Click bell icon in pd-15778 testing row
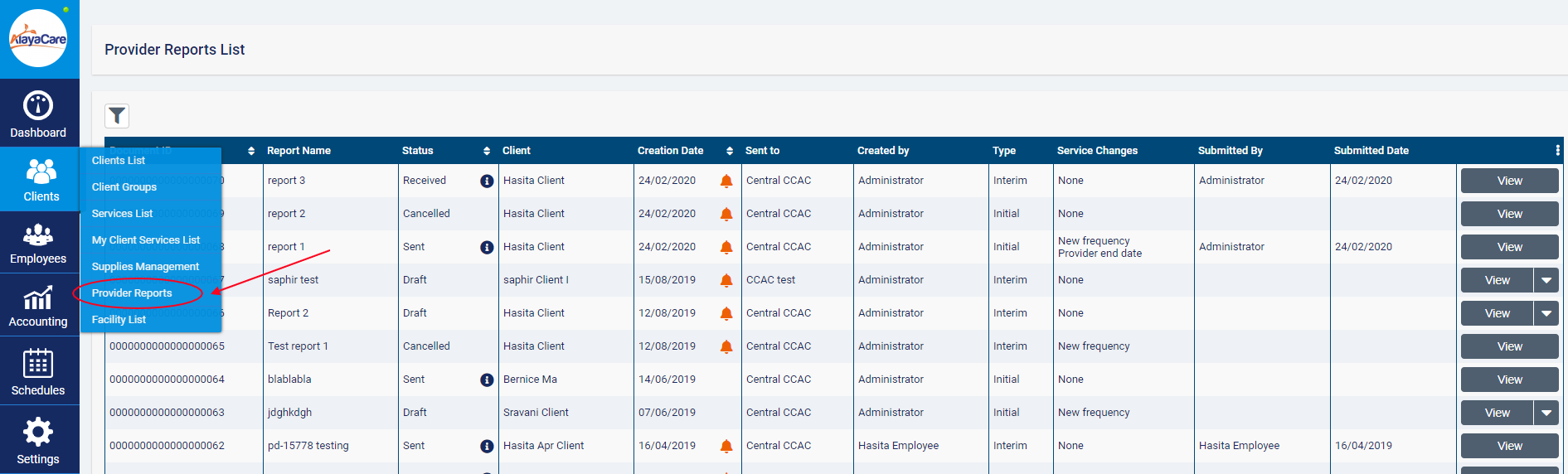The image size is (1568, 474). tap(726, 446)
